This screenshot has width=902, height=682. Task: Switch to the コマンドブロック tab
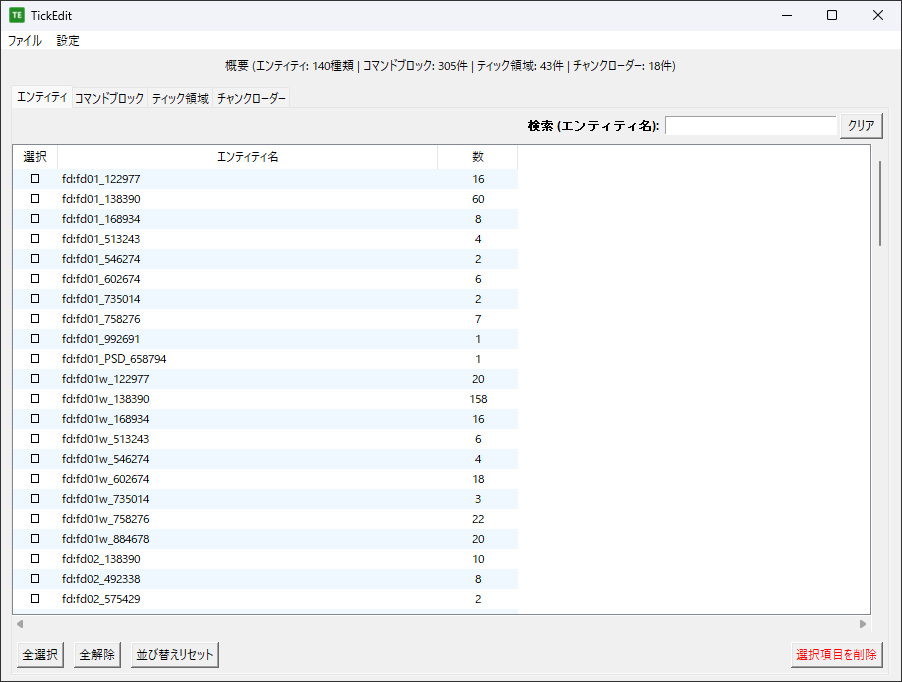[109, 98]
